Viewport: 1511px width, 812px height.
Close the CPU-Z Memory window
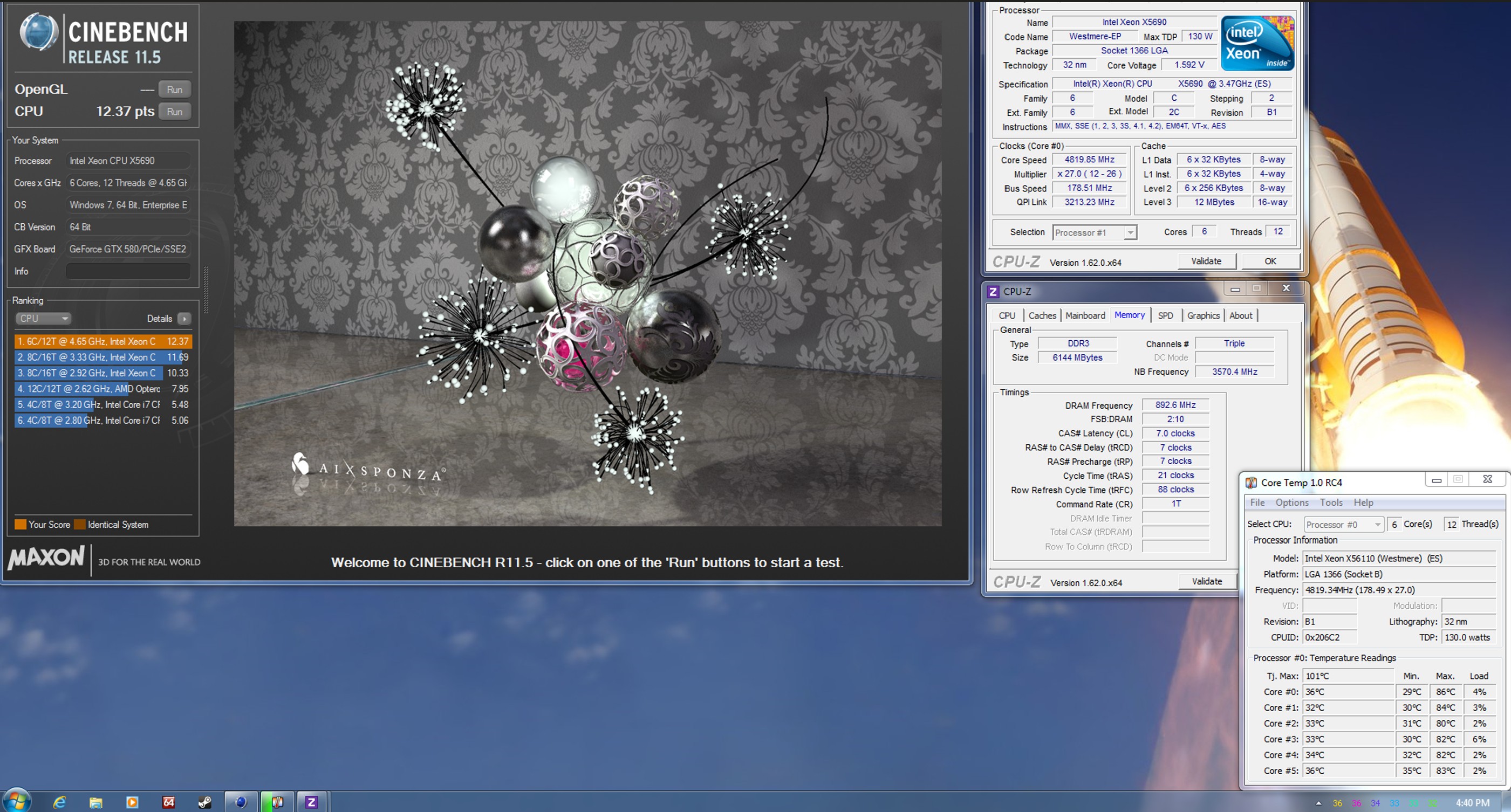(1286, 288)
